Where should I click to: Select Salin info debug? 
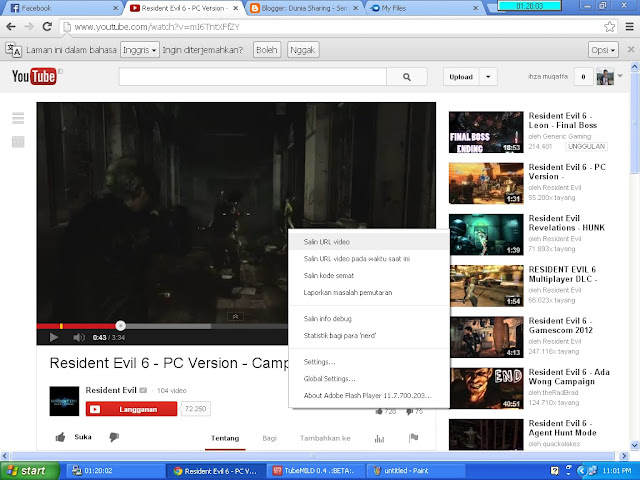369,318
